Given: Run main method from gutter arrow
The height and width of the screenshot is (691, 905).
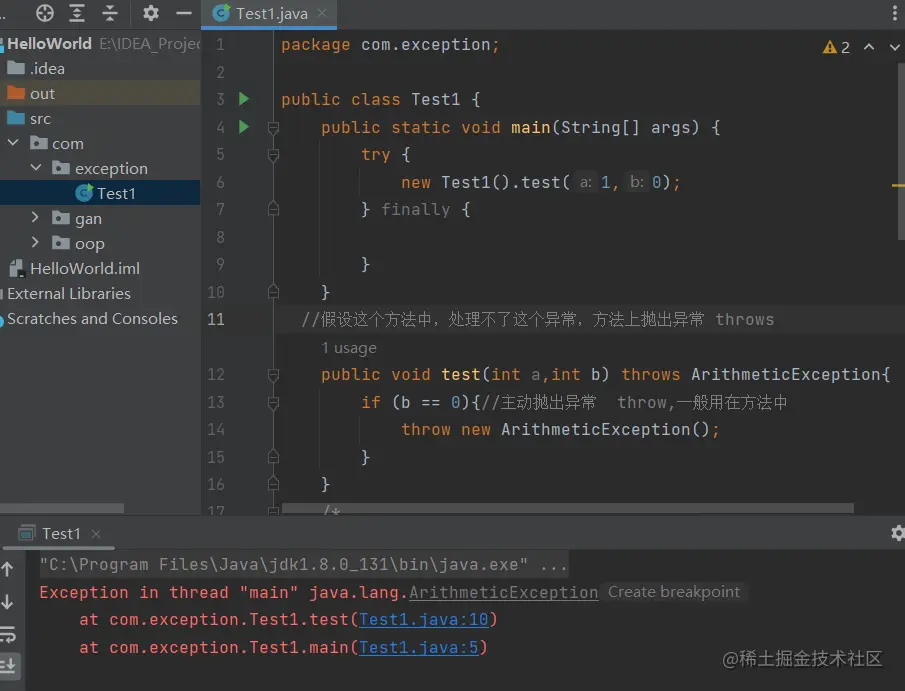Looking at the screenshot, I should click(x=244, y=126).
